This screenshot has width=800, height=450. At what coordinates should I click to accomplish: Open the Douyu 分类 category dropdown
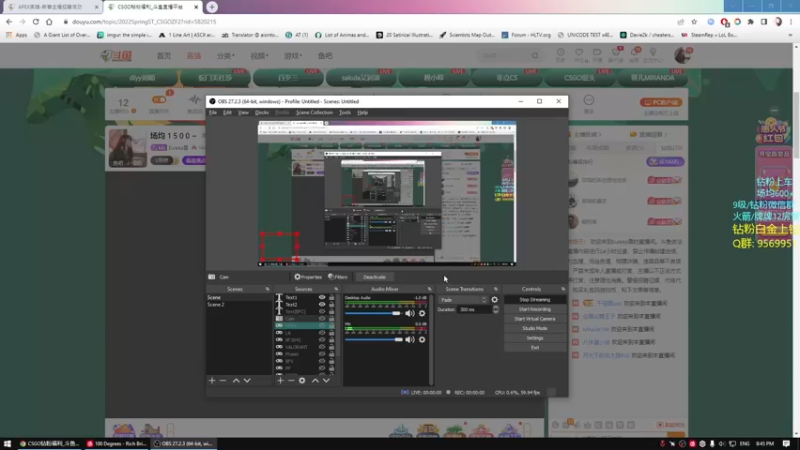pyautogui.click(x=226, y=56)
